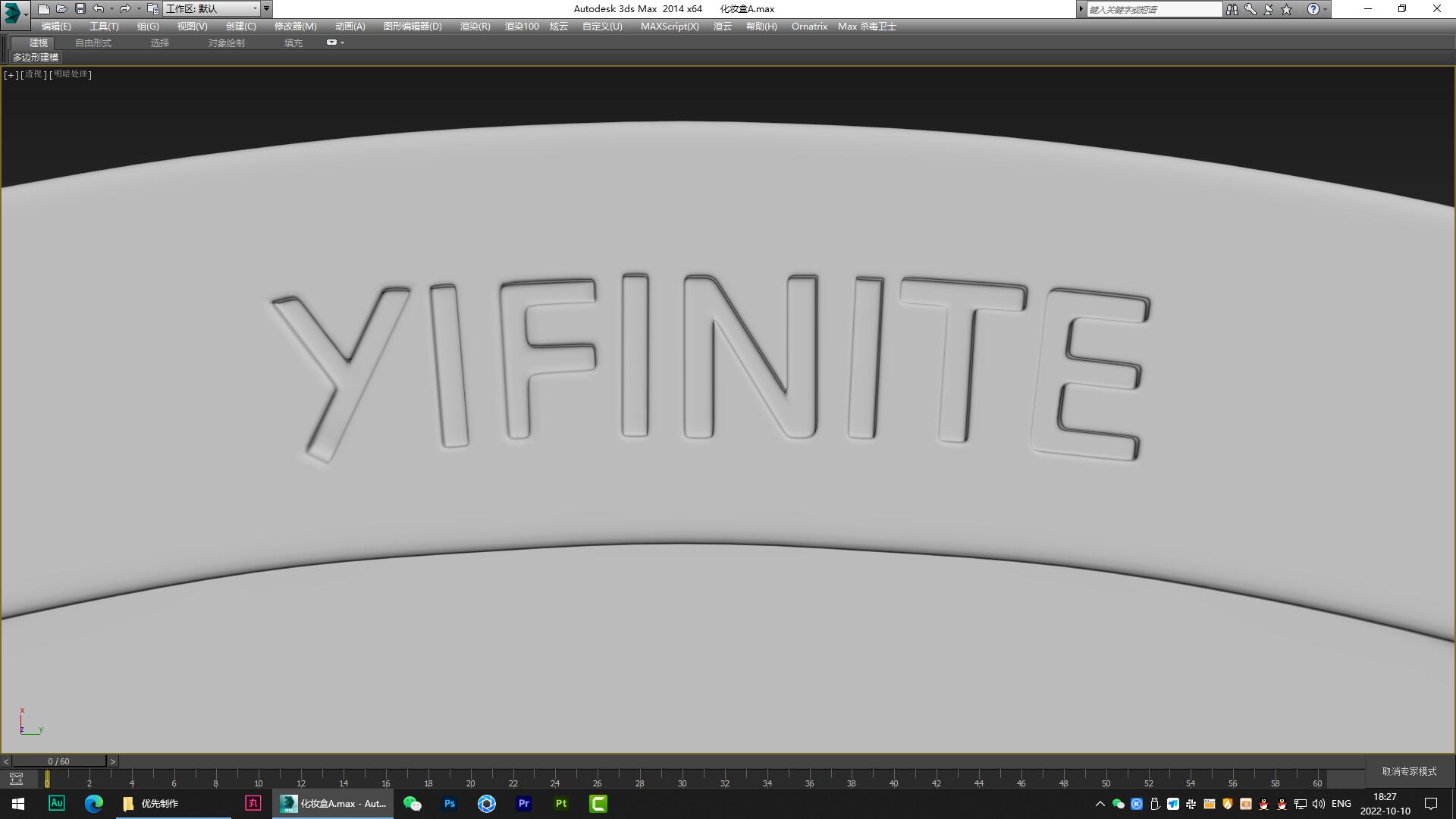Image resolution: width=1456 pixels, height=819 pixels.
Task: Click the Favorites star icon
Action: click(1286, 9)
